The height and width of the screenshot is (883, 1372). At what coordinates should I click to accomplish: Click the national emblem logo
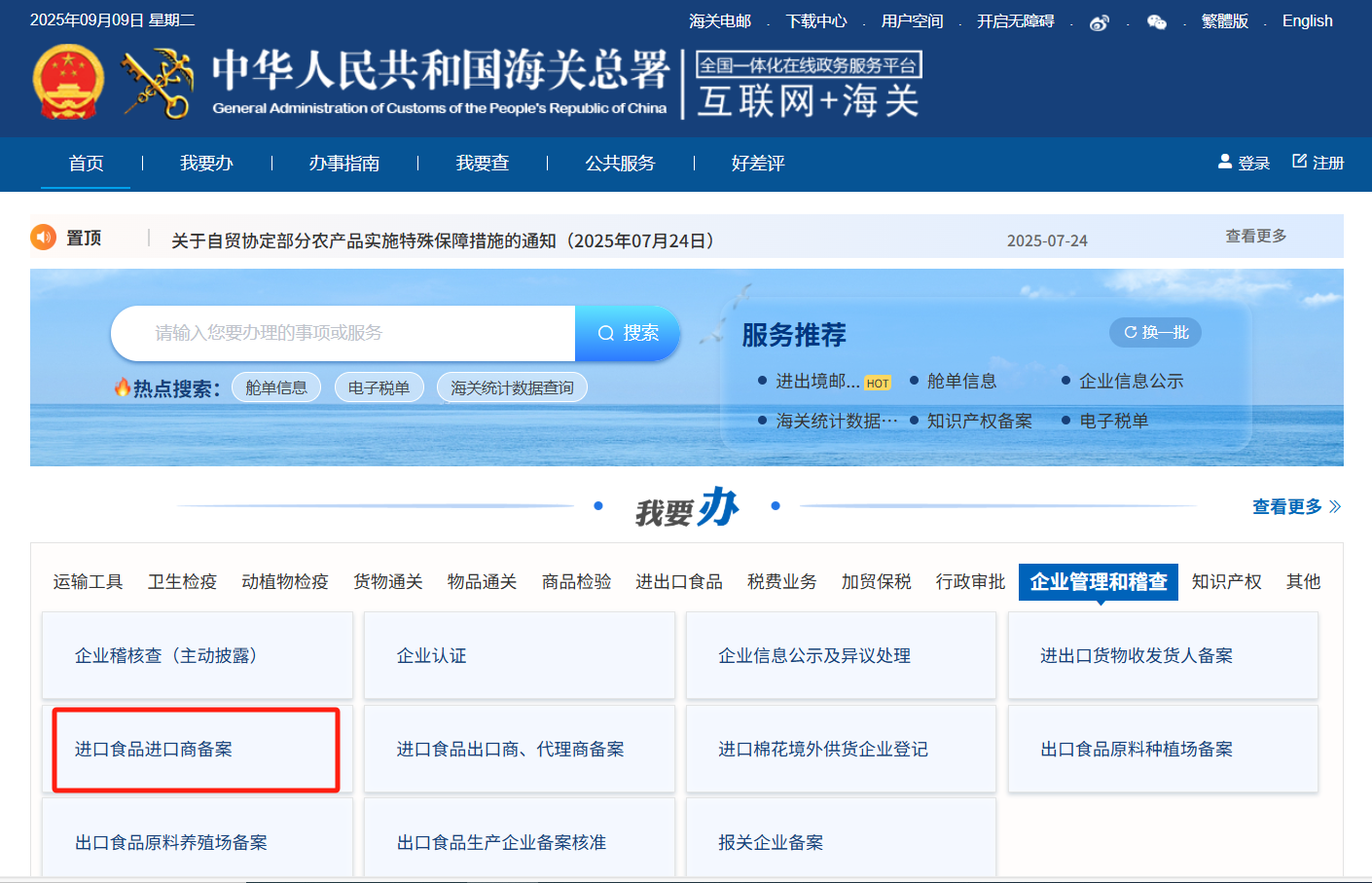click(x=68, y=83)
